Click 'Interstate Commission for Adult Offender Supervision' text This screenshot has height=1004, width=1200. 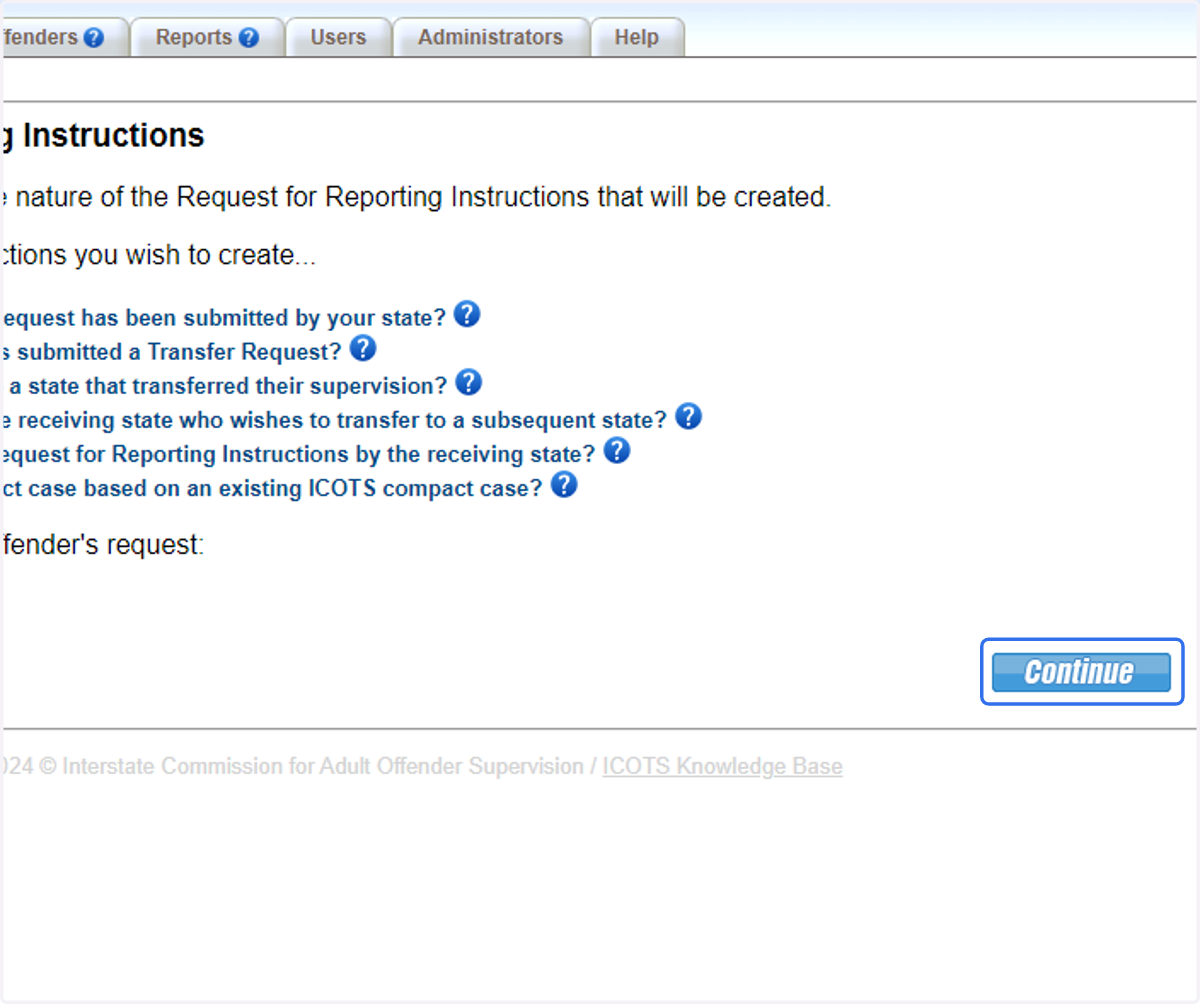322,767
